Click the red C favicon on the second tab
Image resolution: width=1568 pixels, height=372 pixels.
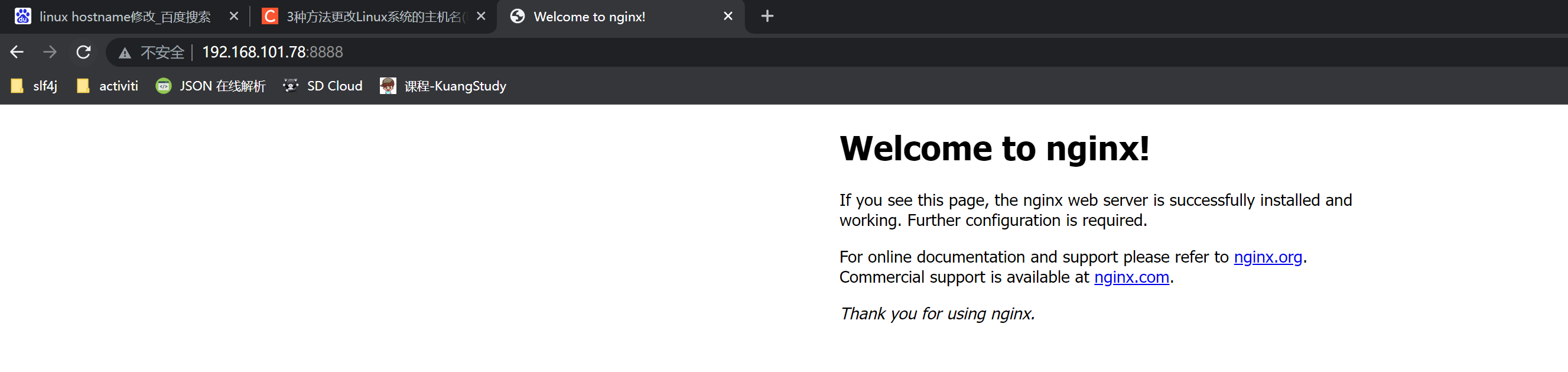[269, 17]
